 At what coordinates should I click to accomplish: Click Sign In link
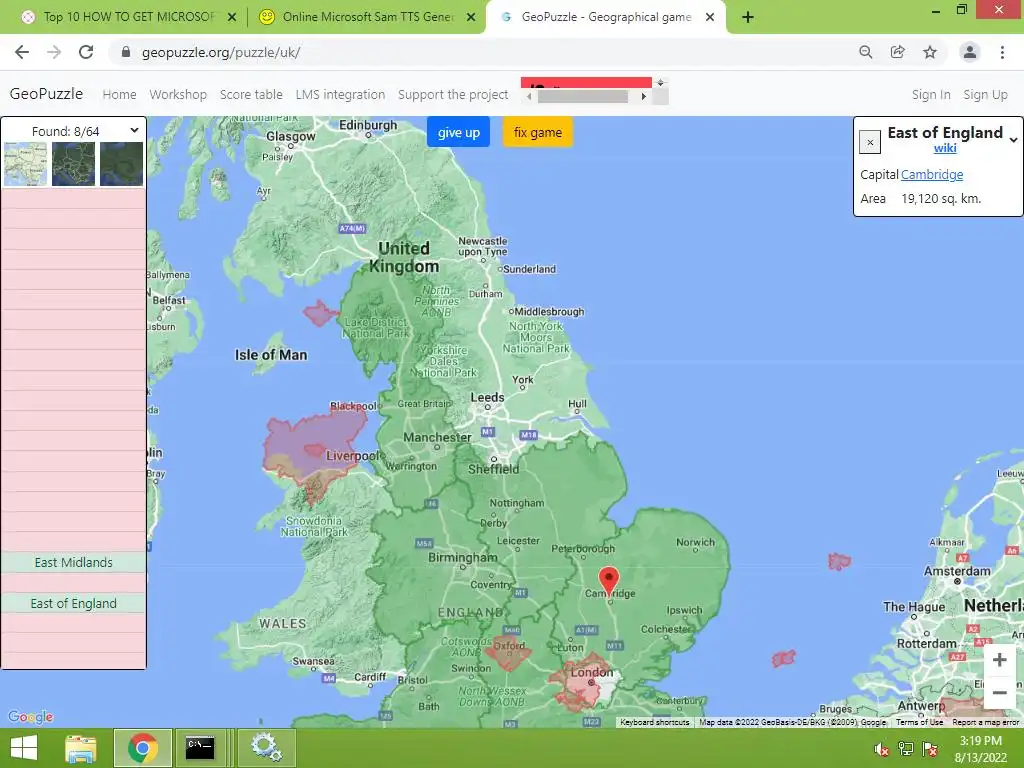(931, 95)
